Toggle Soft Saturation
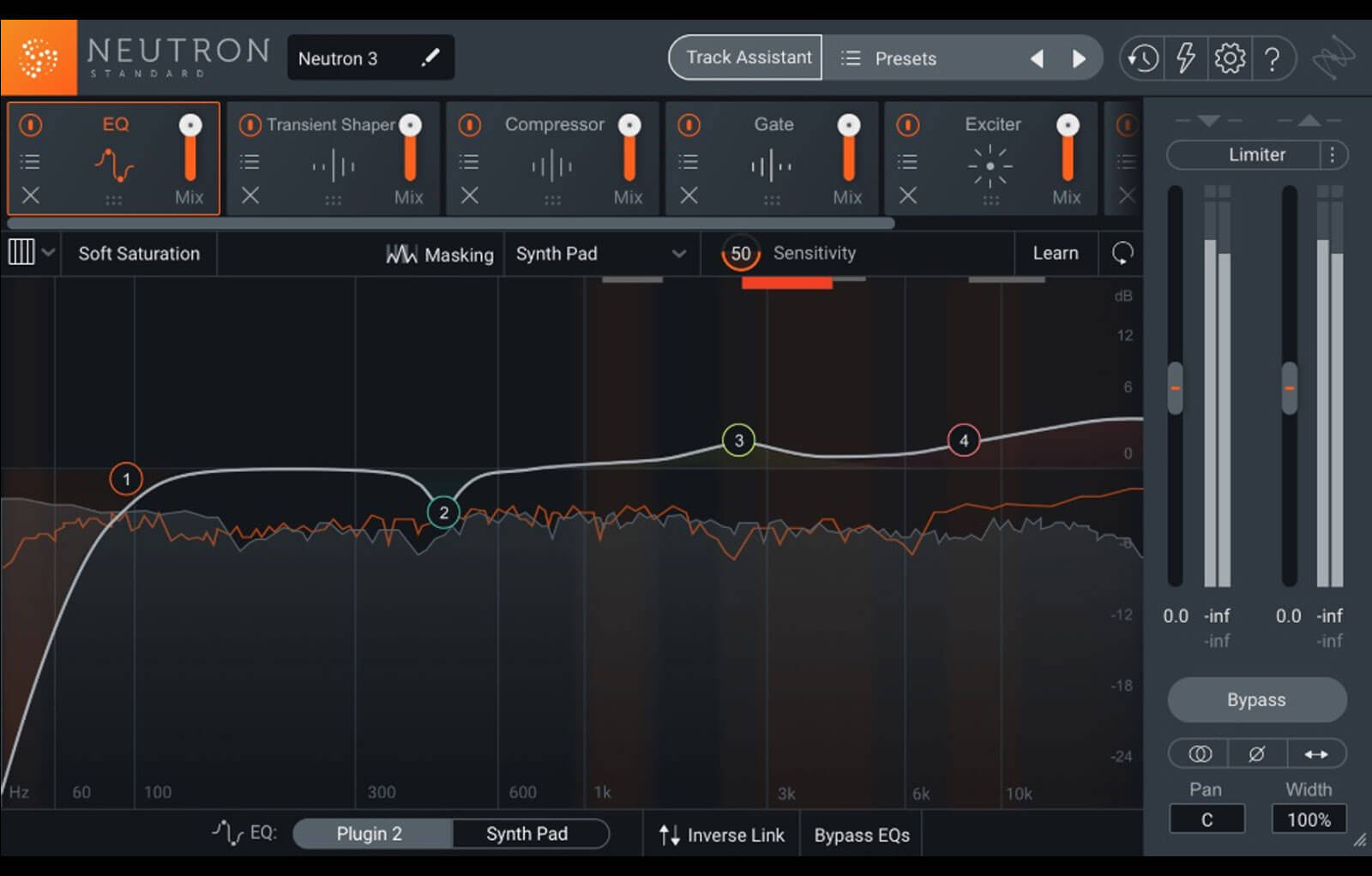The image size is (1372, 876). [139, 254]
